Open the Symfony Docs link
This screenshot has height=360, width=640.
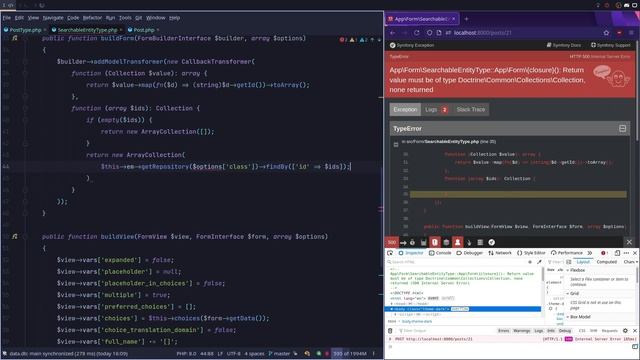[564, 45]
